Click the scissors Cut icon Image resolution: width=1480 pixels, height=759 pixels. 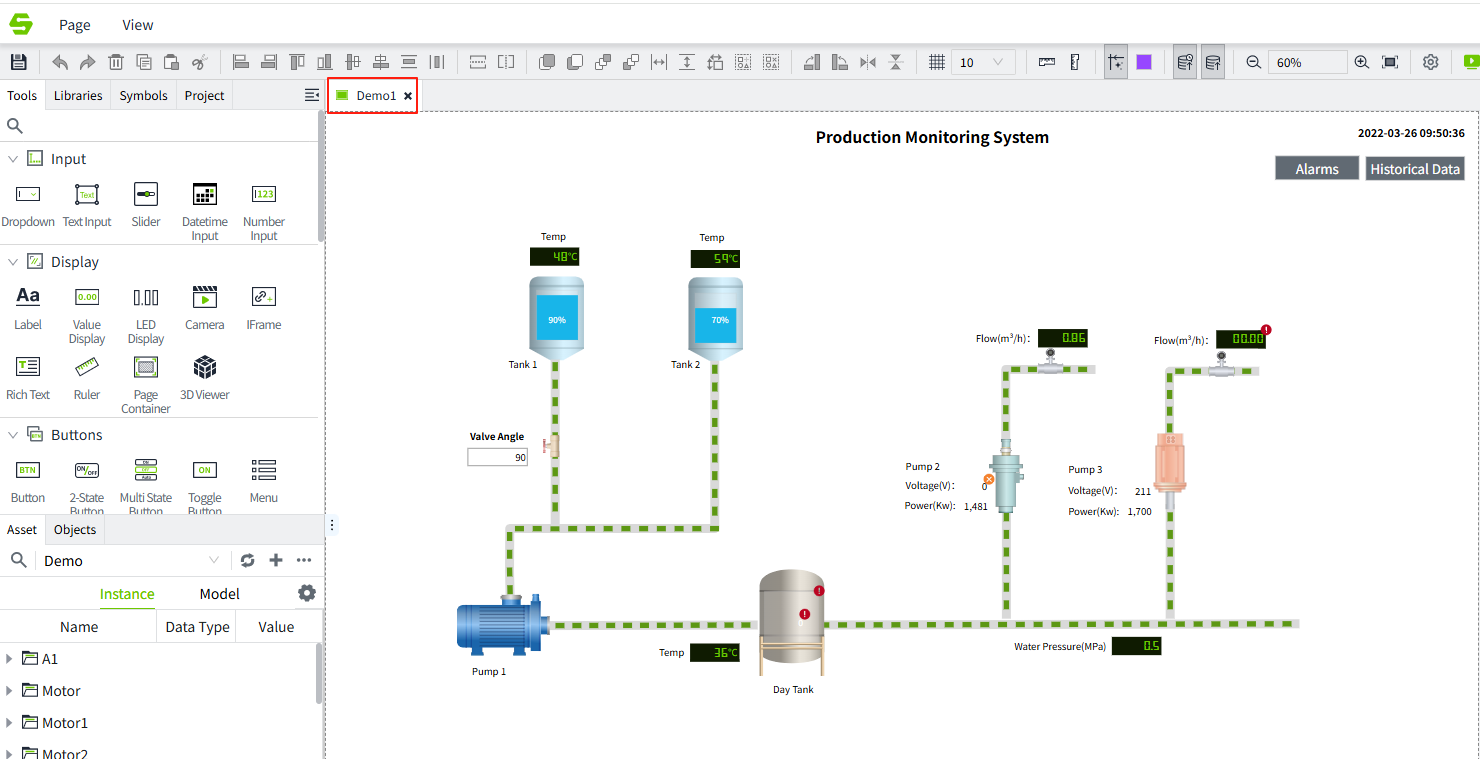tap(199, 62)
